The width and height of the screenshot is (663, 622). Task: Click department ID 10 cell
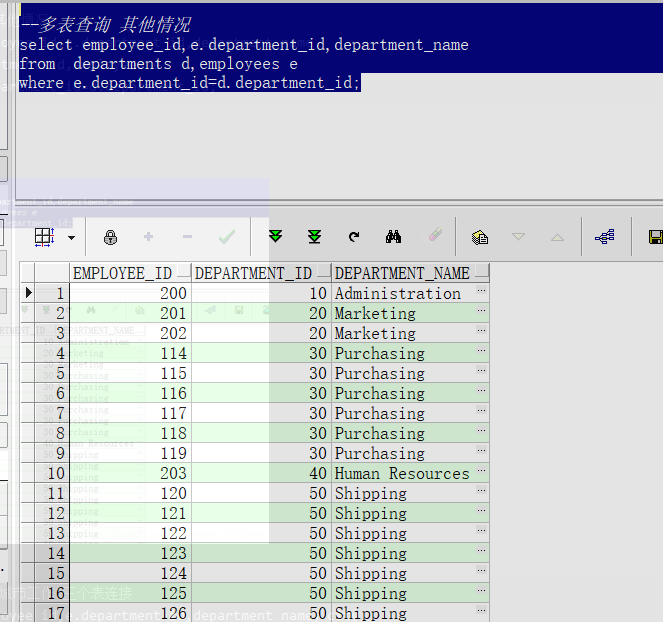tap(261, 293)
